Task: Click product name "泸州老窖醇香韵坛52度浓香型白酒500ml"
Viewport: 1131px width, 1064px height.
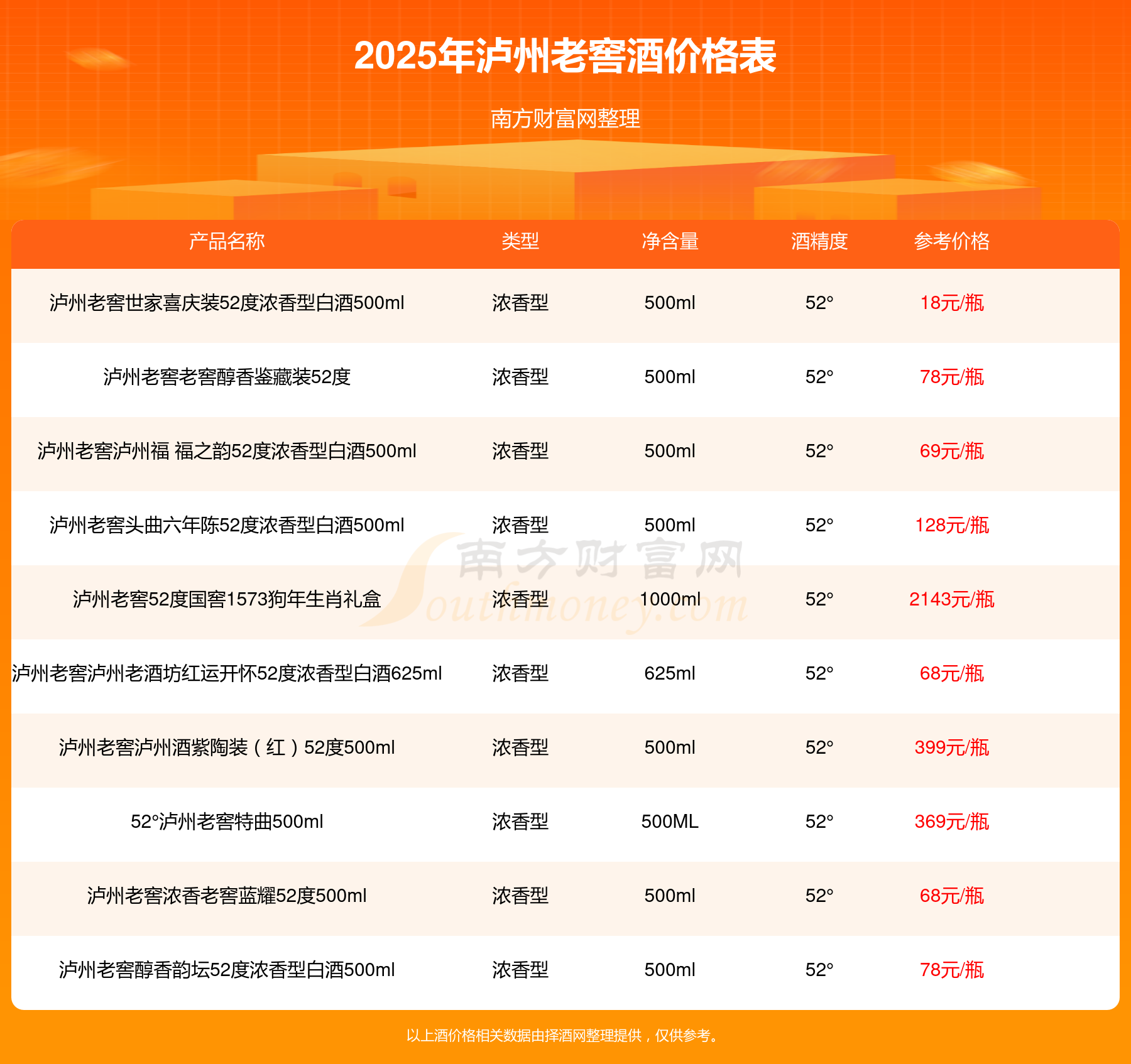Action: coord(227,970)
